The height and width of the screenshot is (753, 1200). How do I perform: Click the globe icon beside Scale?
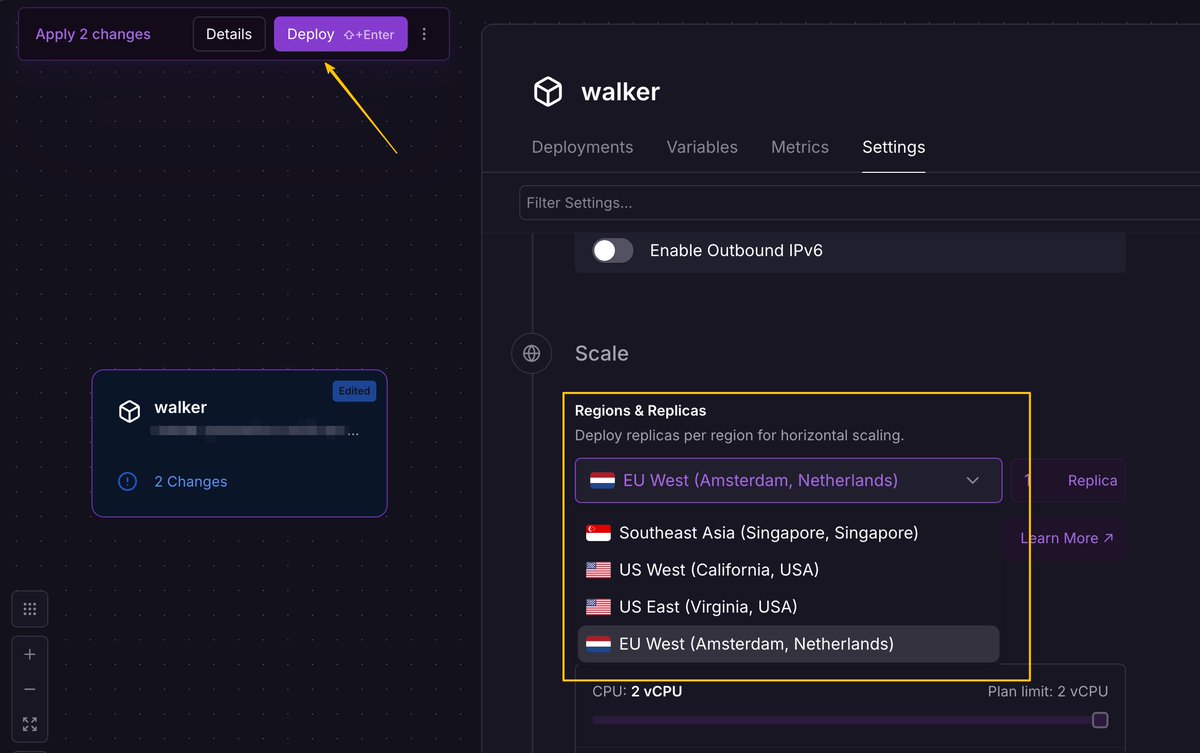[532, 353]
